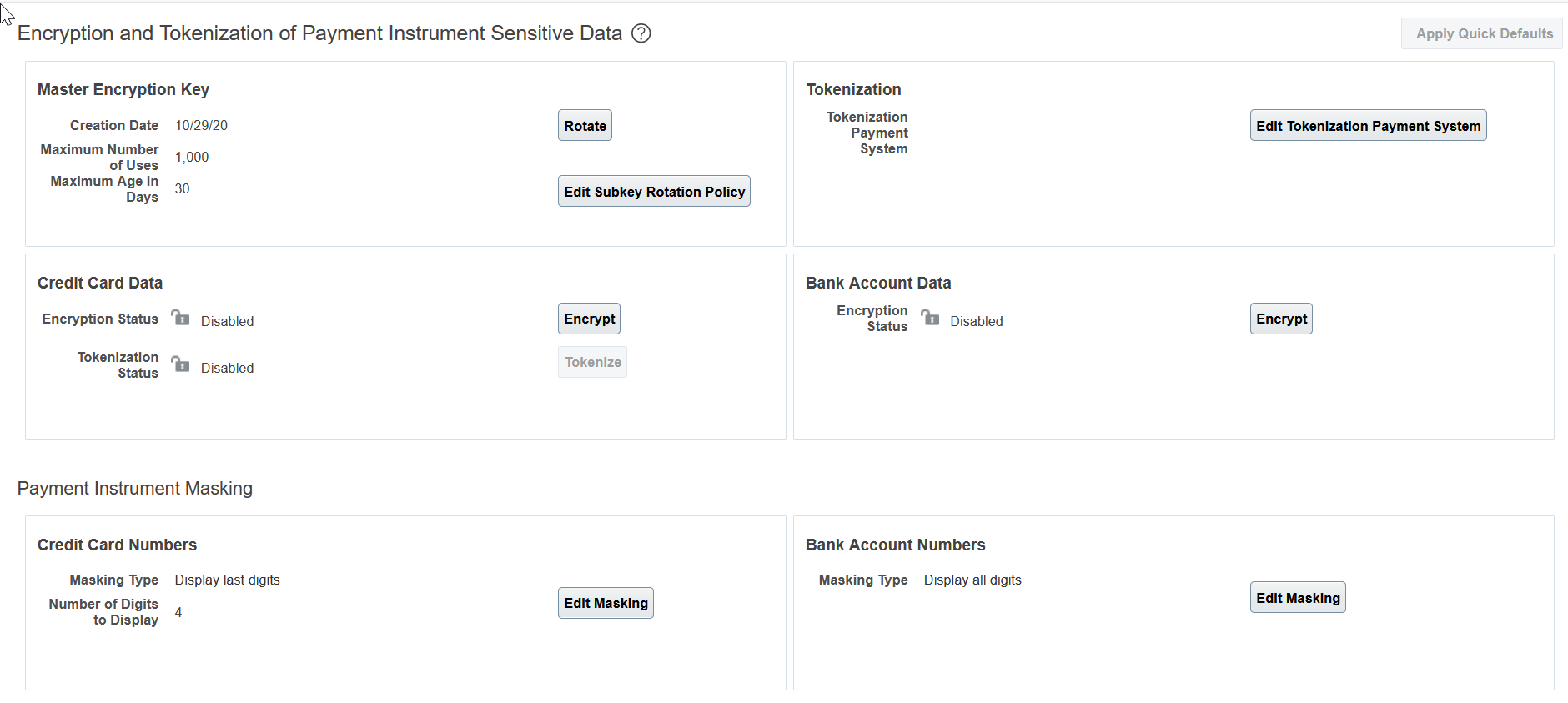Click the Creation Date value 10/29/20
Image resolution: width=1568 pixels, height=703 pixels.
coord(200,125)
